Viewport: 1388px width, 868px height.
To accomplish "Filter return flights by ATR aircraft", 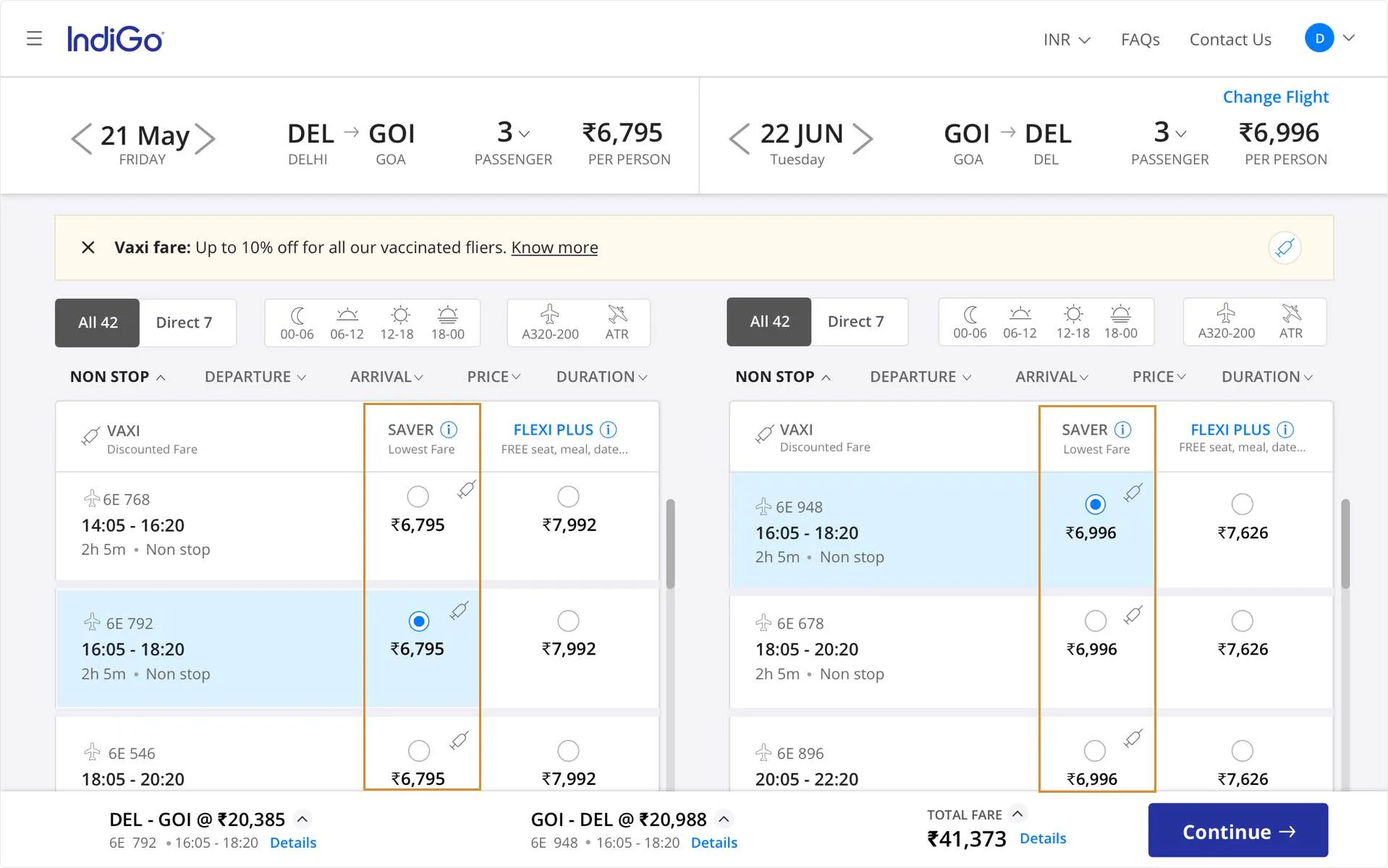I will [1291, 322].
